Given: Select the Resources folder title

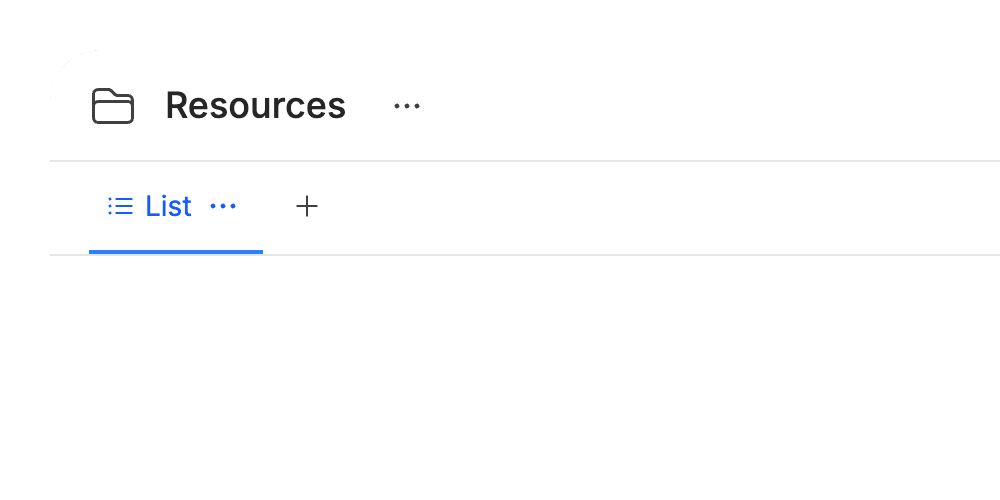Looking at the screenshot, I should pyautogui.click(x=255, y=106).
